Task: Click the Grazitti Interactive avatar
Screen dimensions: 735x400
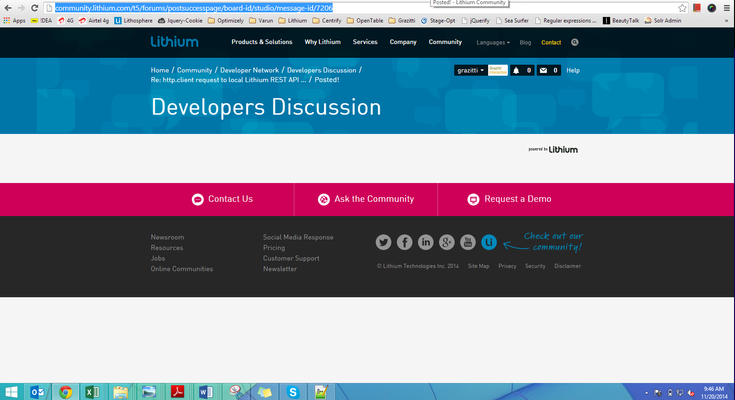Action: 498,70
